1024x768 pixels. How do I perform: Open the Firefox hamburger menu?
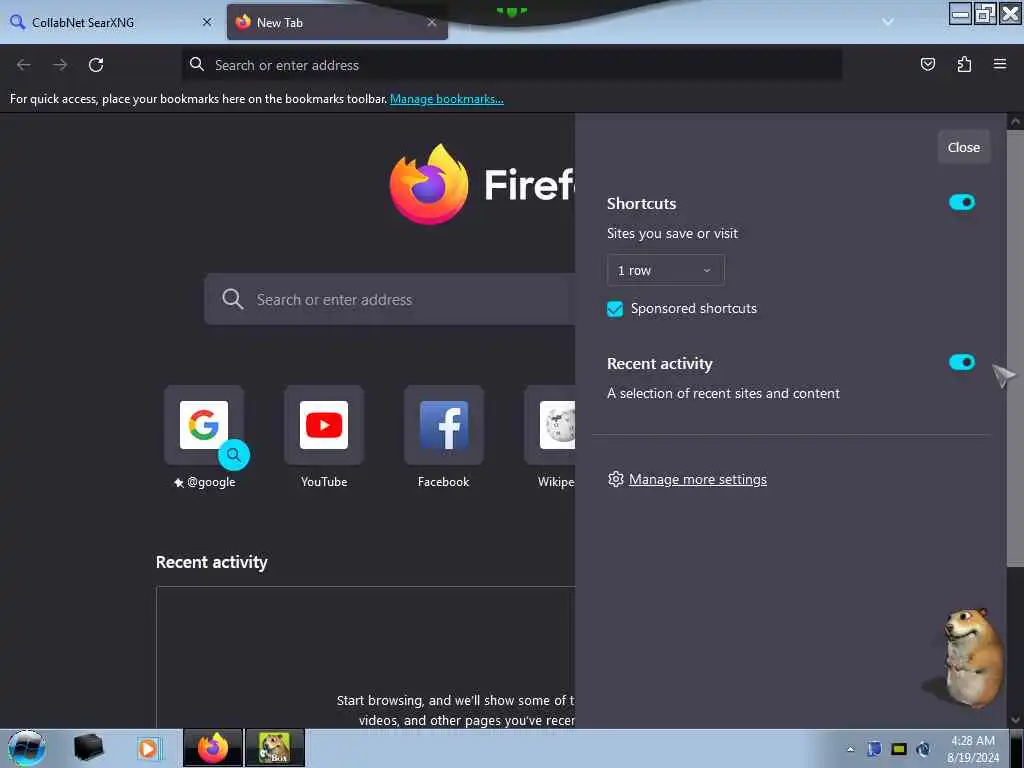coord(1000,64)
